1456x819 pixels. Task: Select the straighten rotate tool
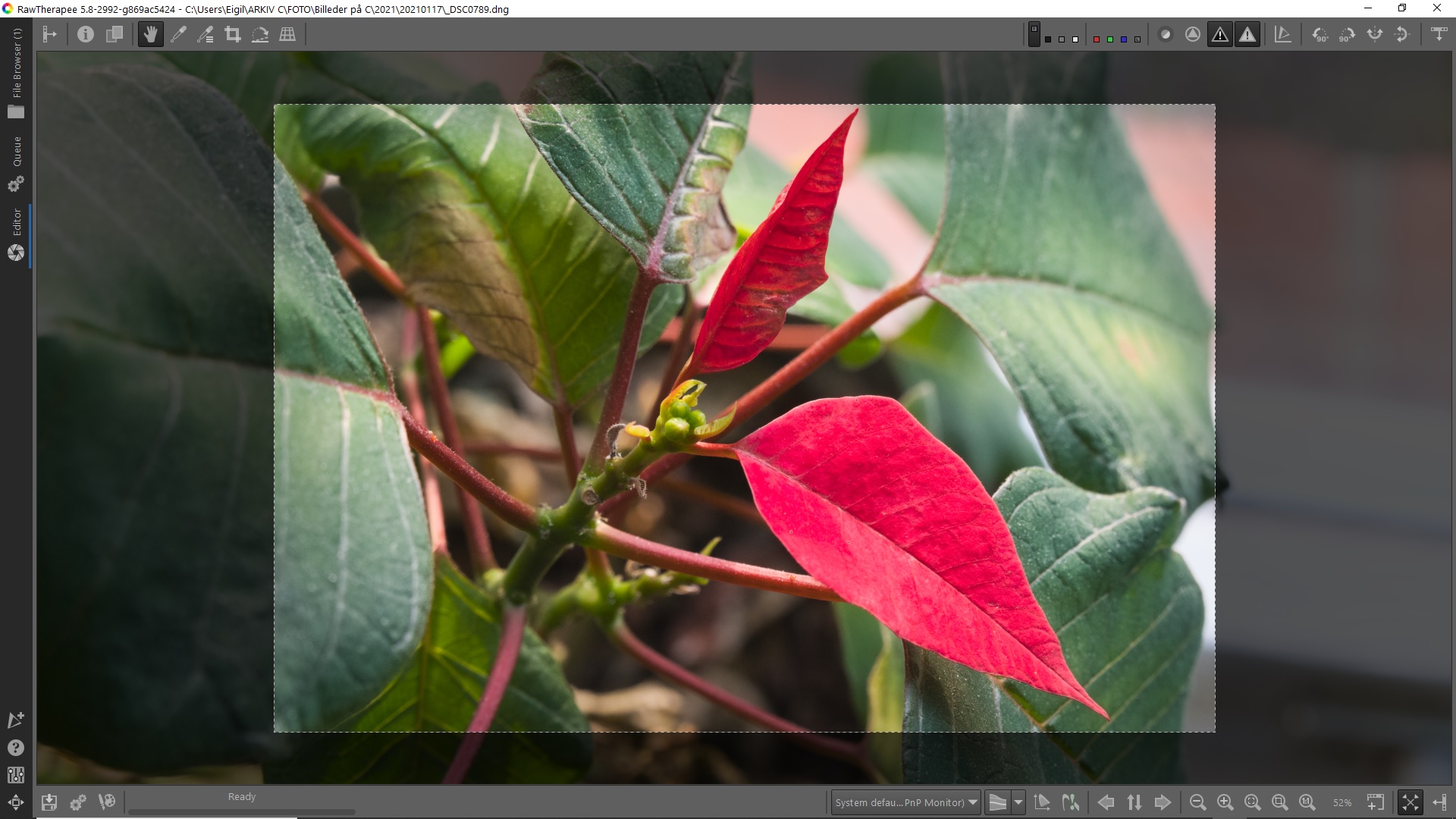click(260, 34)
